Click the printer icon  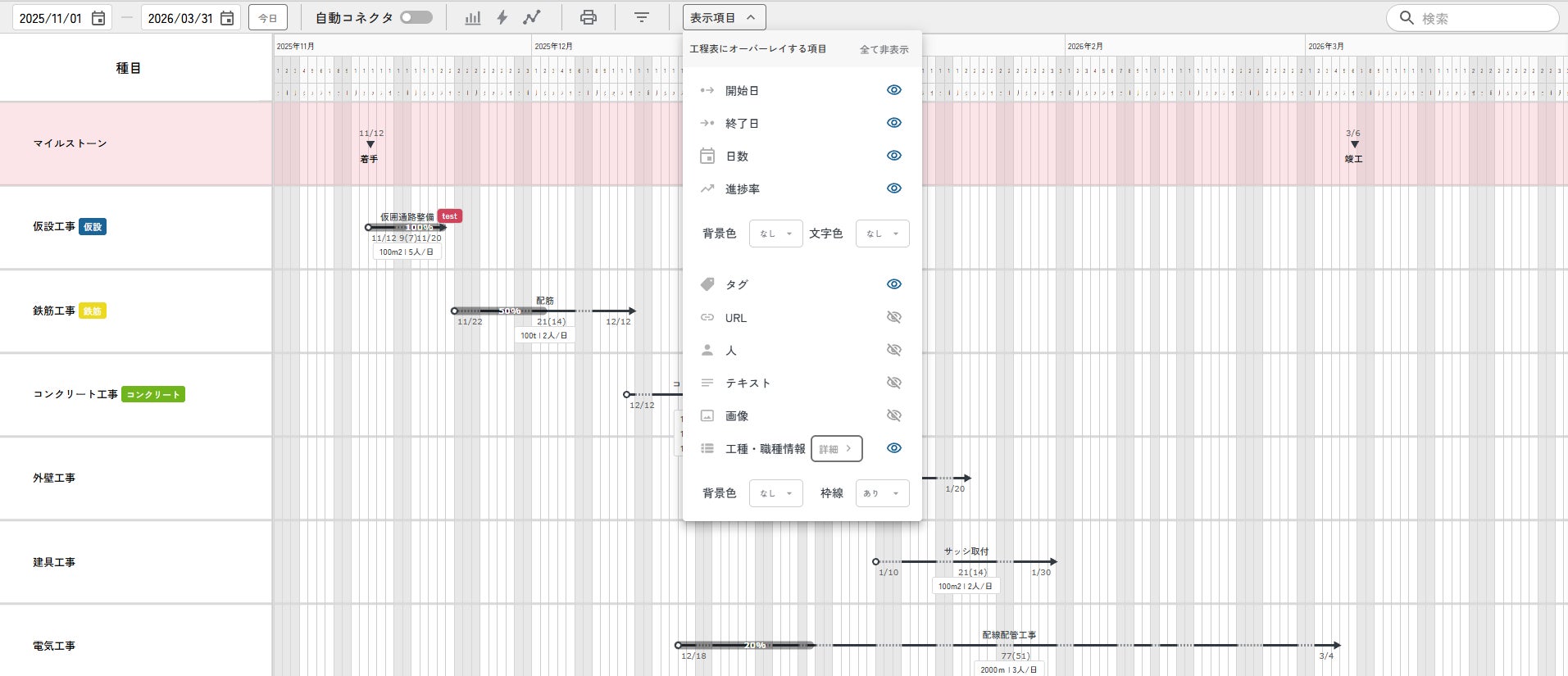pyautogui.click(x=589, y=18)
